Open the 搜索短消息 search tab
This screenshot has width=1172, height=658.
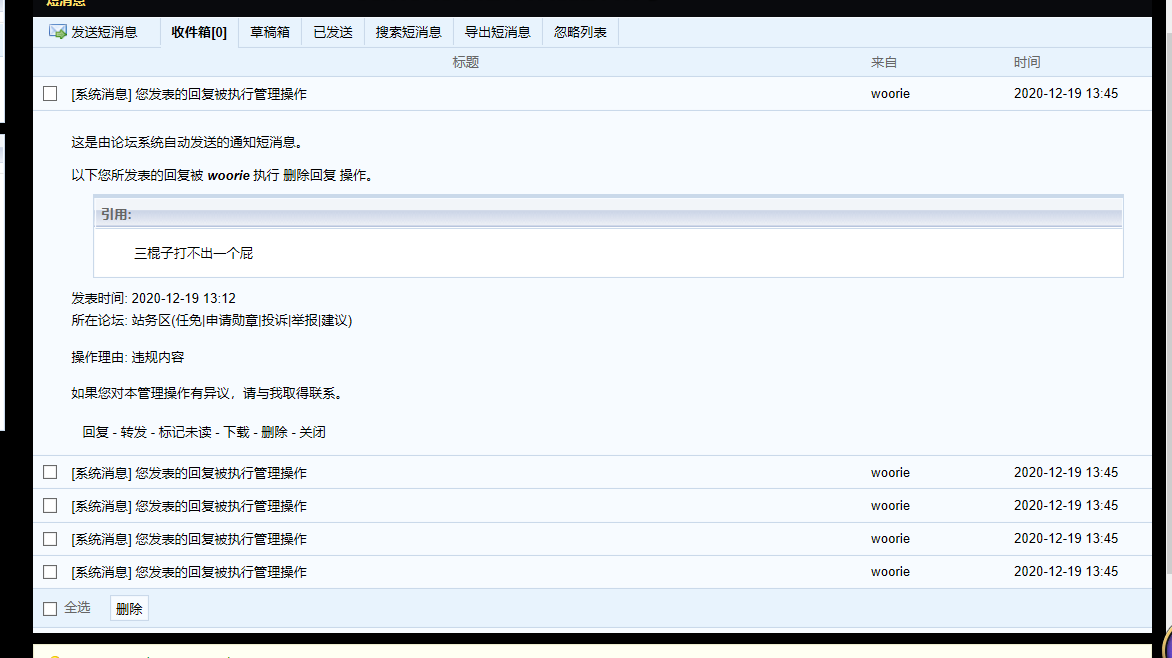point(408,32)
